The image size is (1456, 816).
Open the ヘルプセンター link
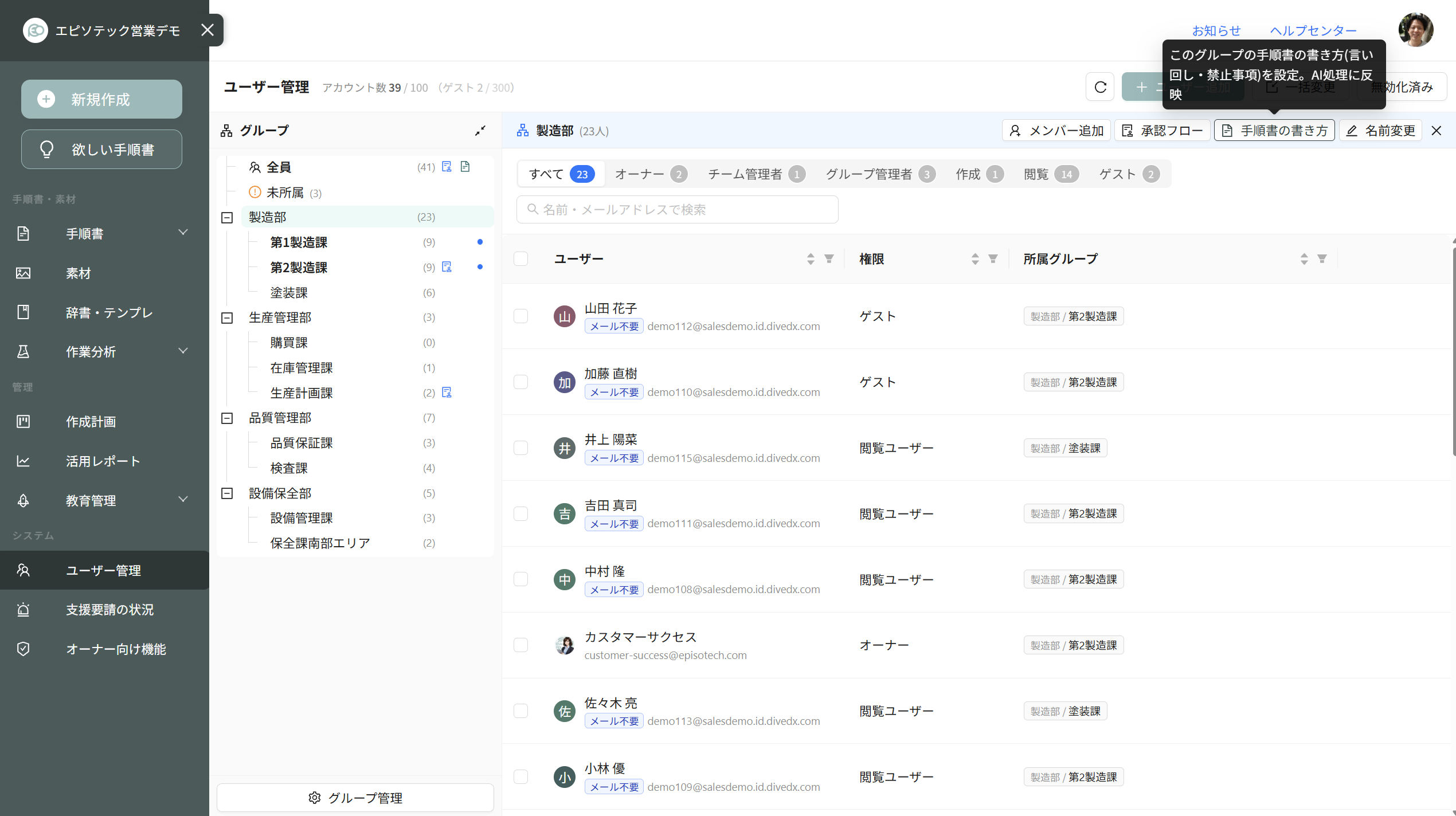point(1313,30)
